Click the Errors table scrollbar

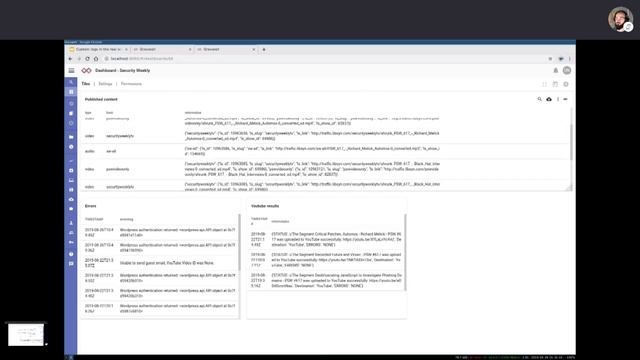point(239,242)
